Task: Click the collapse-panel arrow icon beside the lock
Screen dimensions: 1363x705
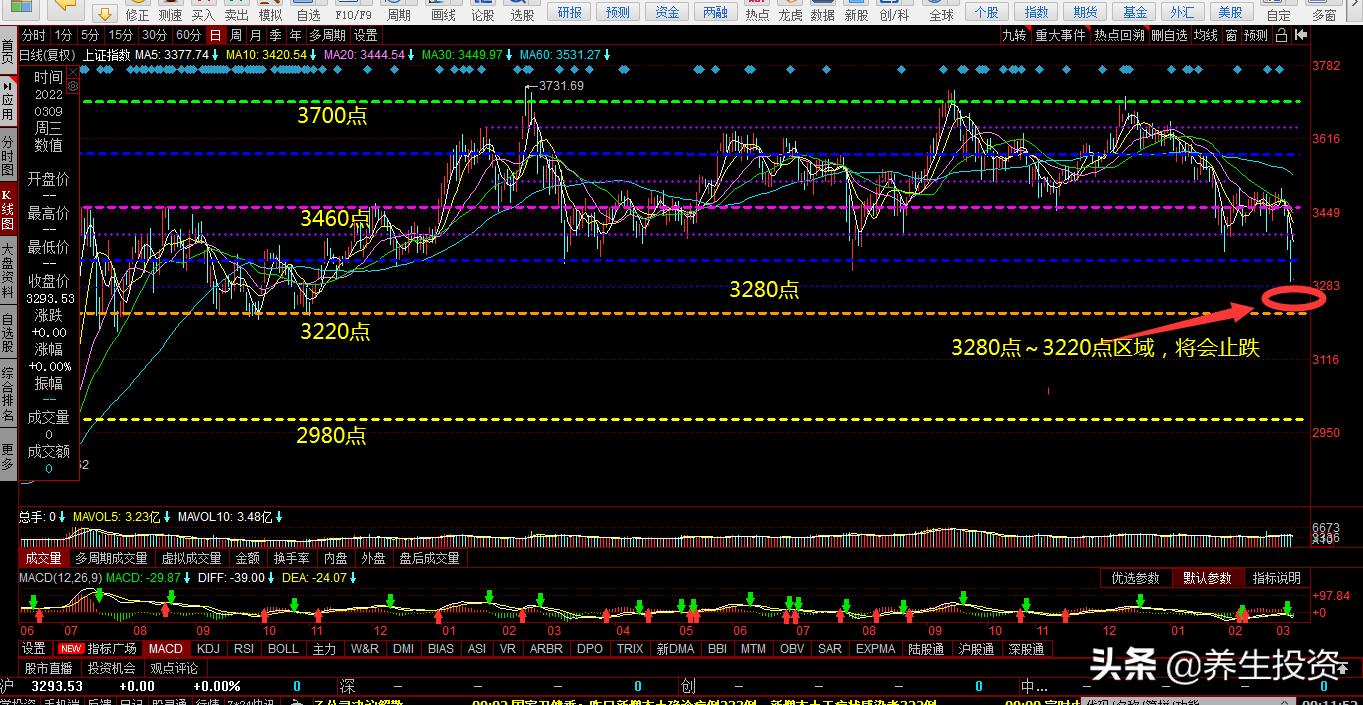Action: point(1300,36)
